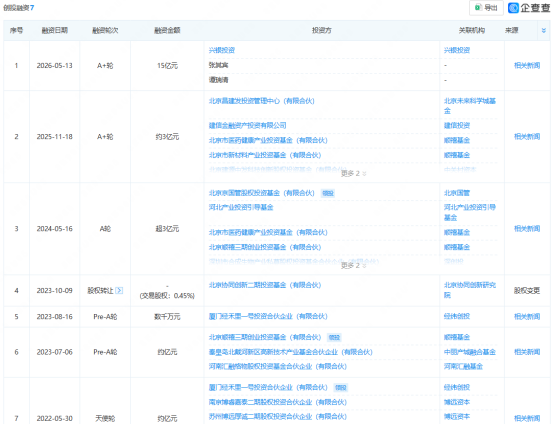Click the 约3亿元 amount cell
The height and width of the screenshot is (424, 554).
tap(167, 137)
